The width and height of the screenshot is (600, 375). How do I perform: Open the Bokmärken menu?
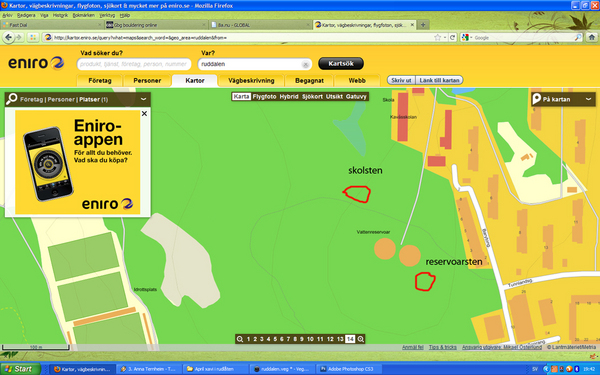(x=83, y=15)
